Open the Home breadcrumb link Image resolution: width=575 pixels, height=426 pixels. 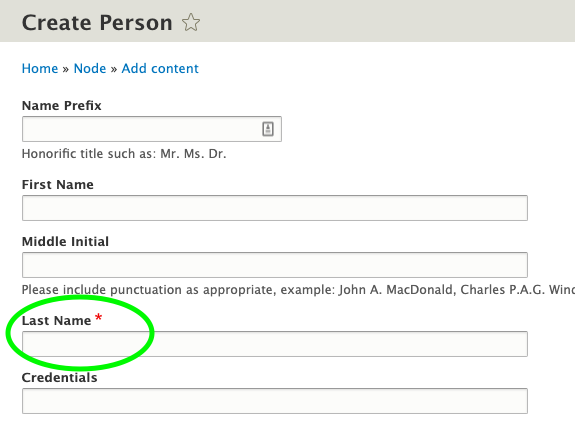pyautogui.click(x=40, y=69)
